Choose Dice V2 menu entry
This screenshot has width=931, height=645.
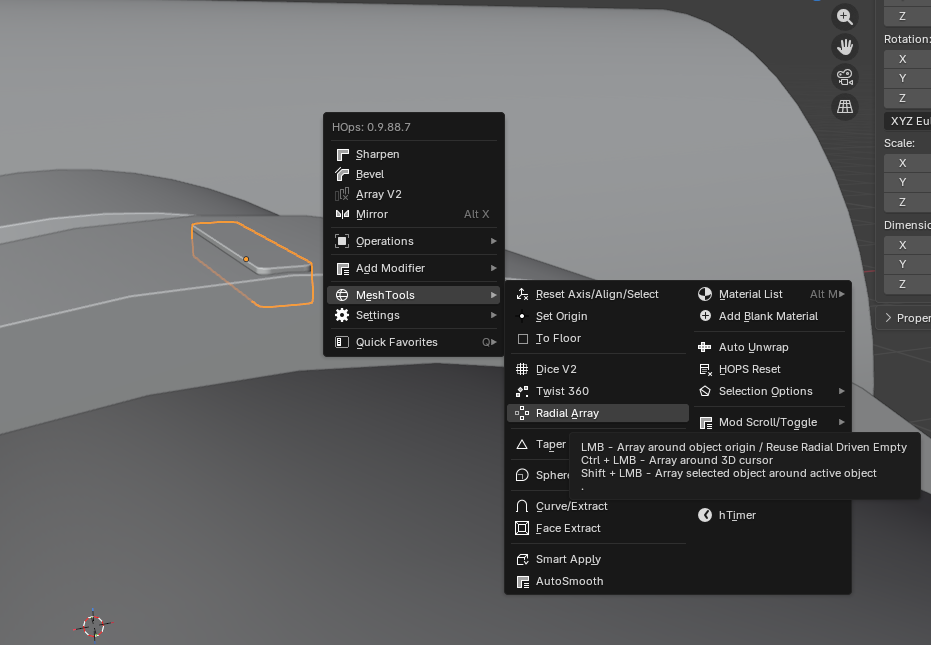pos(598,369)
